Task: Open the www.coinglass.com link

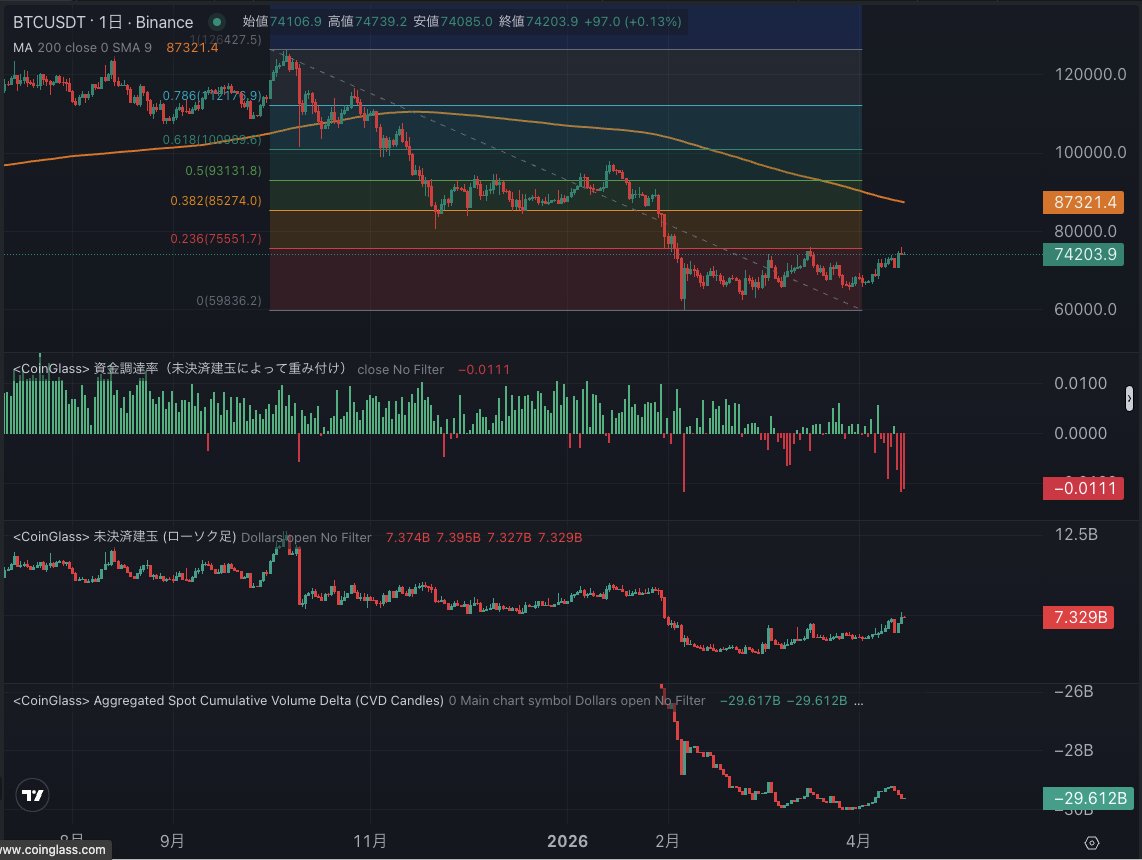Action: coord(53,849)
